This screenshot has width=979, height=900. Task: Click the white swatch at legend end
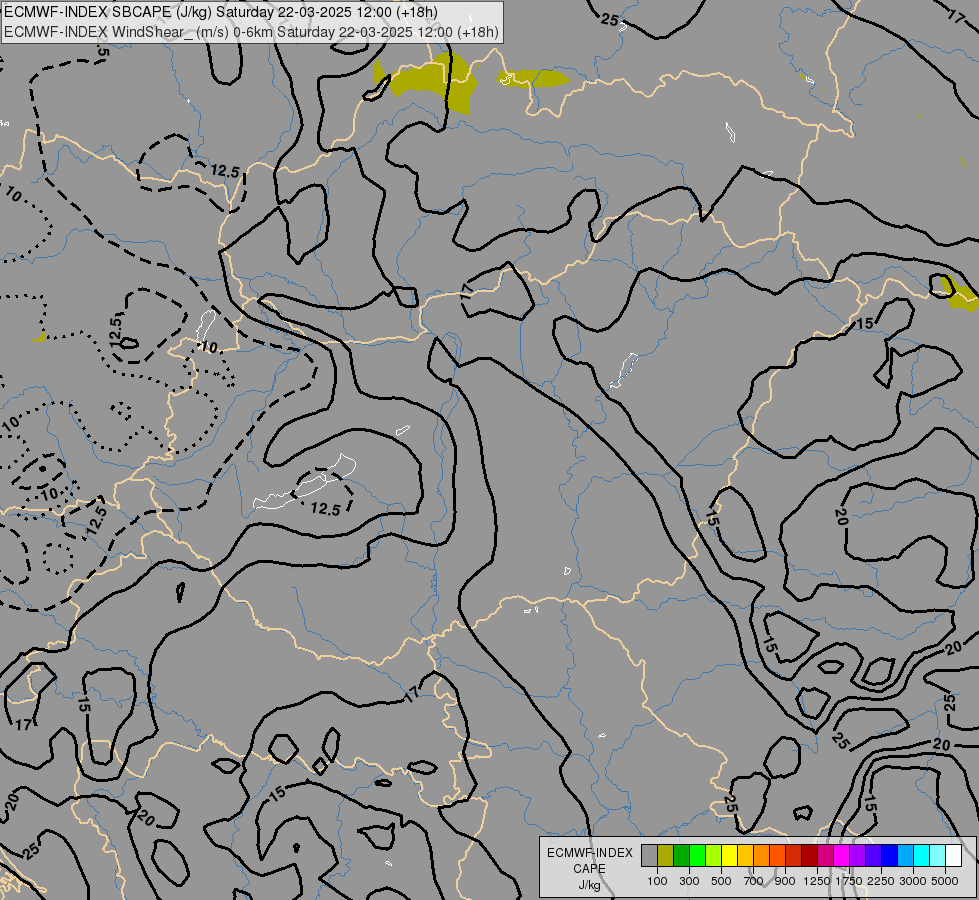(x=953, y=855)
